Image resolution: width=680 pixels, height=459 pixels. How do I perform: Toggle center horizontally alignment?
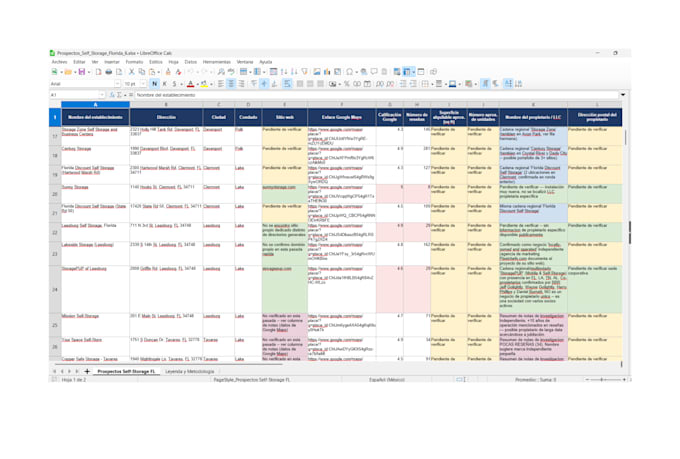(231, 84)
